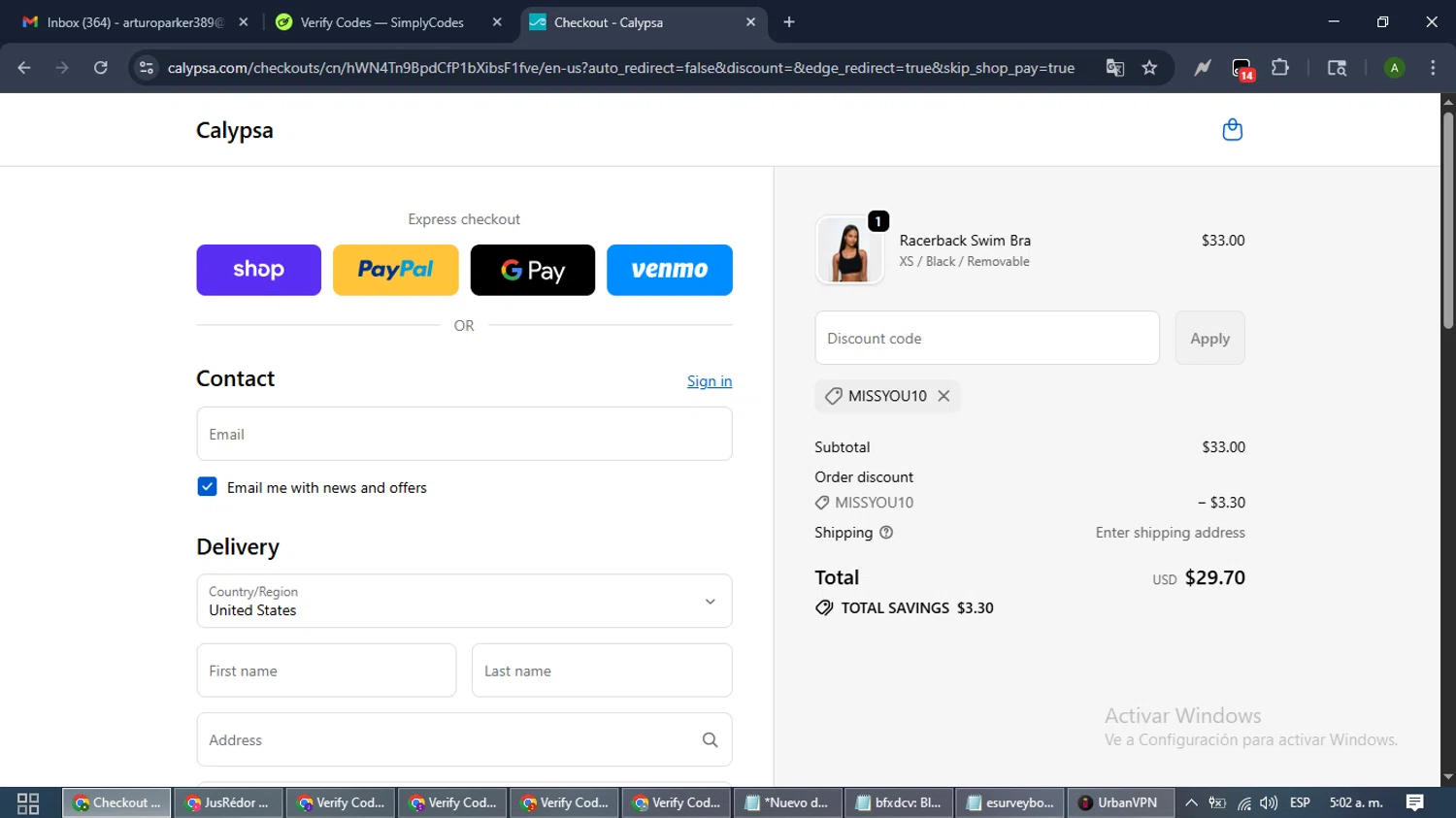Switch to Inbox Gmail tab
The height and width of the screenshot is (818, 1456).
click(x=135, y=22)
